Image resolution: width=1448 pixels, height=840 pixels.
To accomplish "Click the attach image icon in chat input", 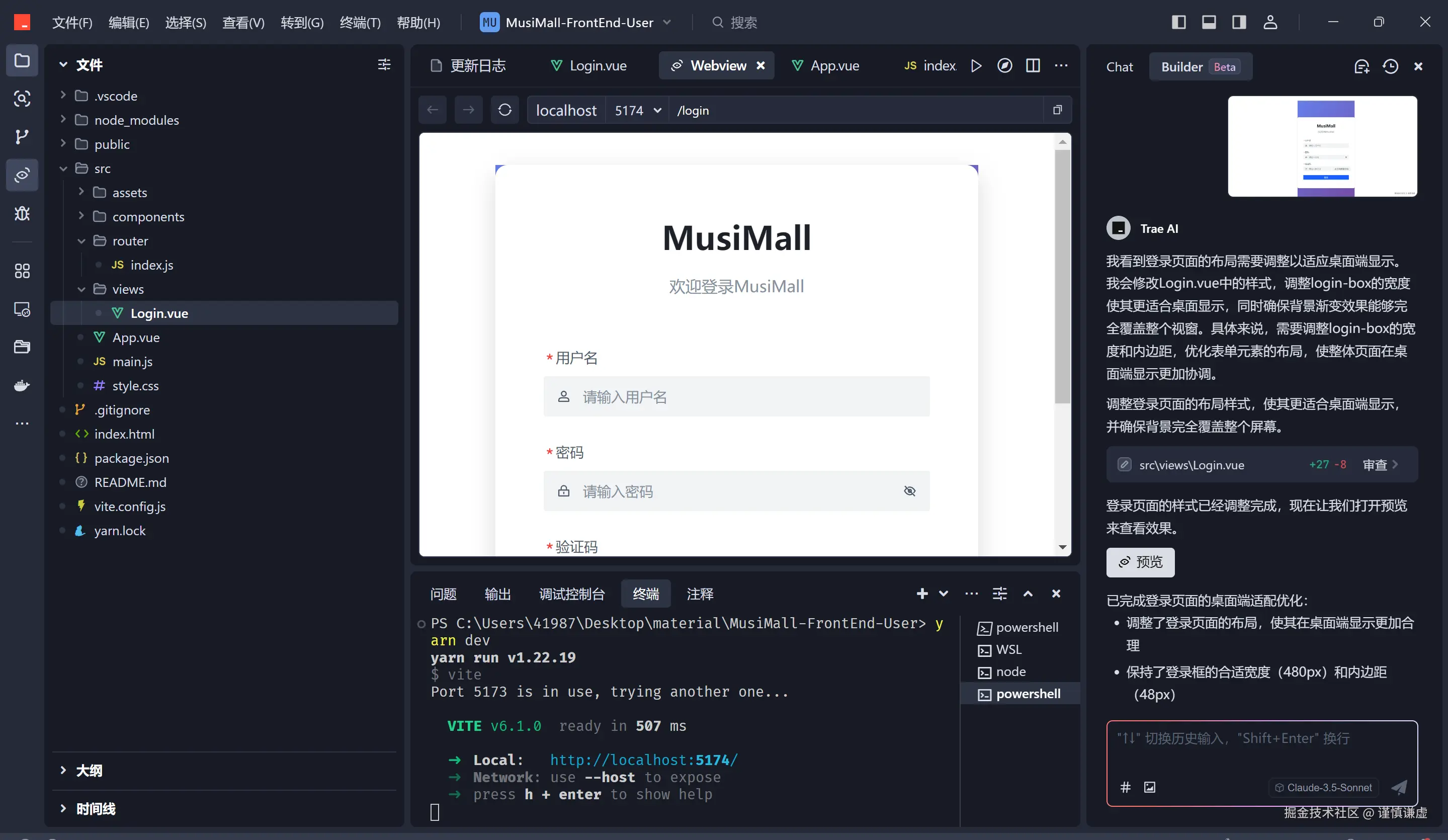I will (1149, 787).
